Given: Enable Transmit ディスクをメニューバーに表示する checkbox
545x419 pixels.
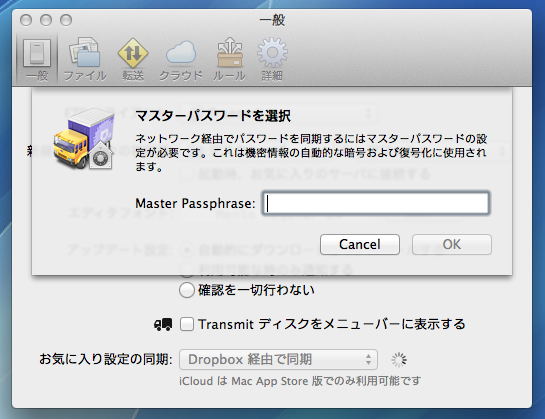Looking at the screenshot, I should tap(187, 324).
